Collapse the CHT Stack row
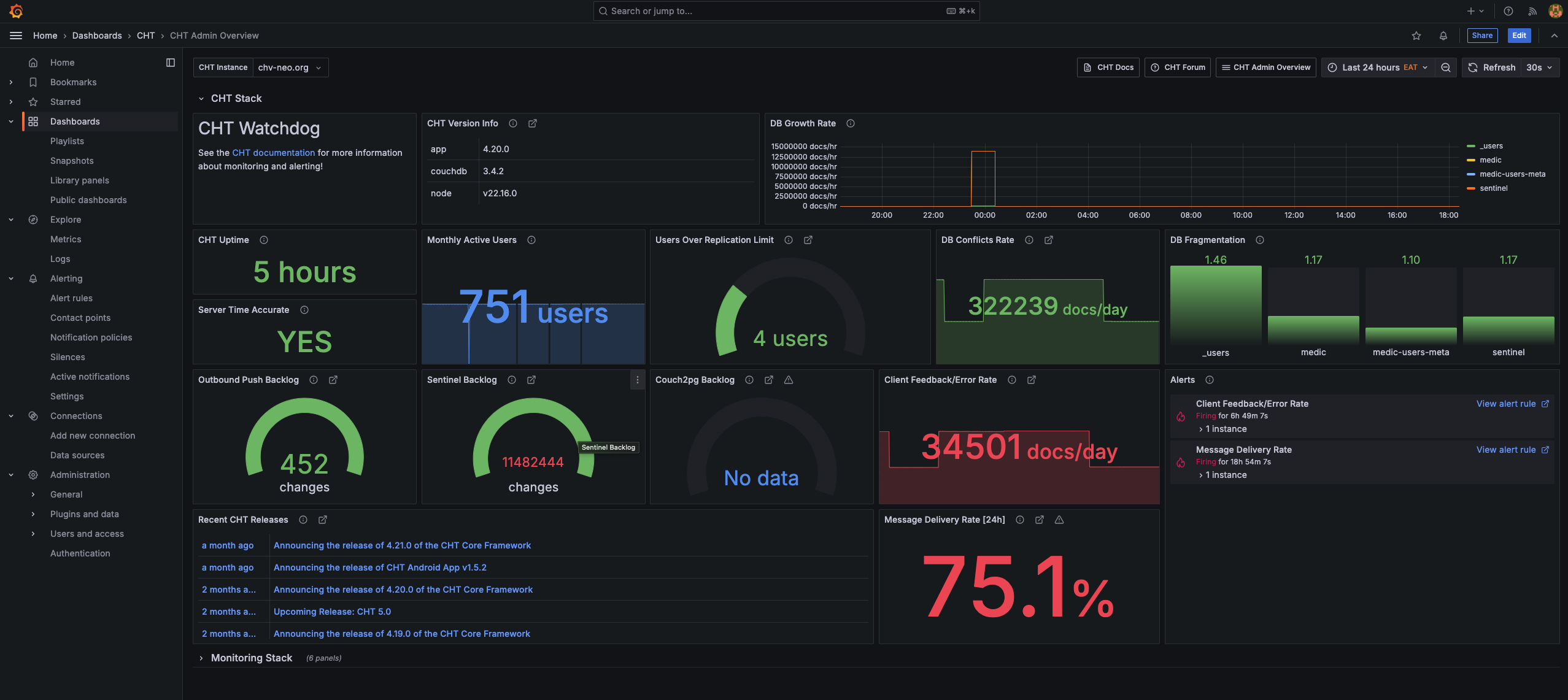This screenshot has width=1568, height=700. tap(201, 98)
